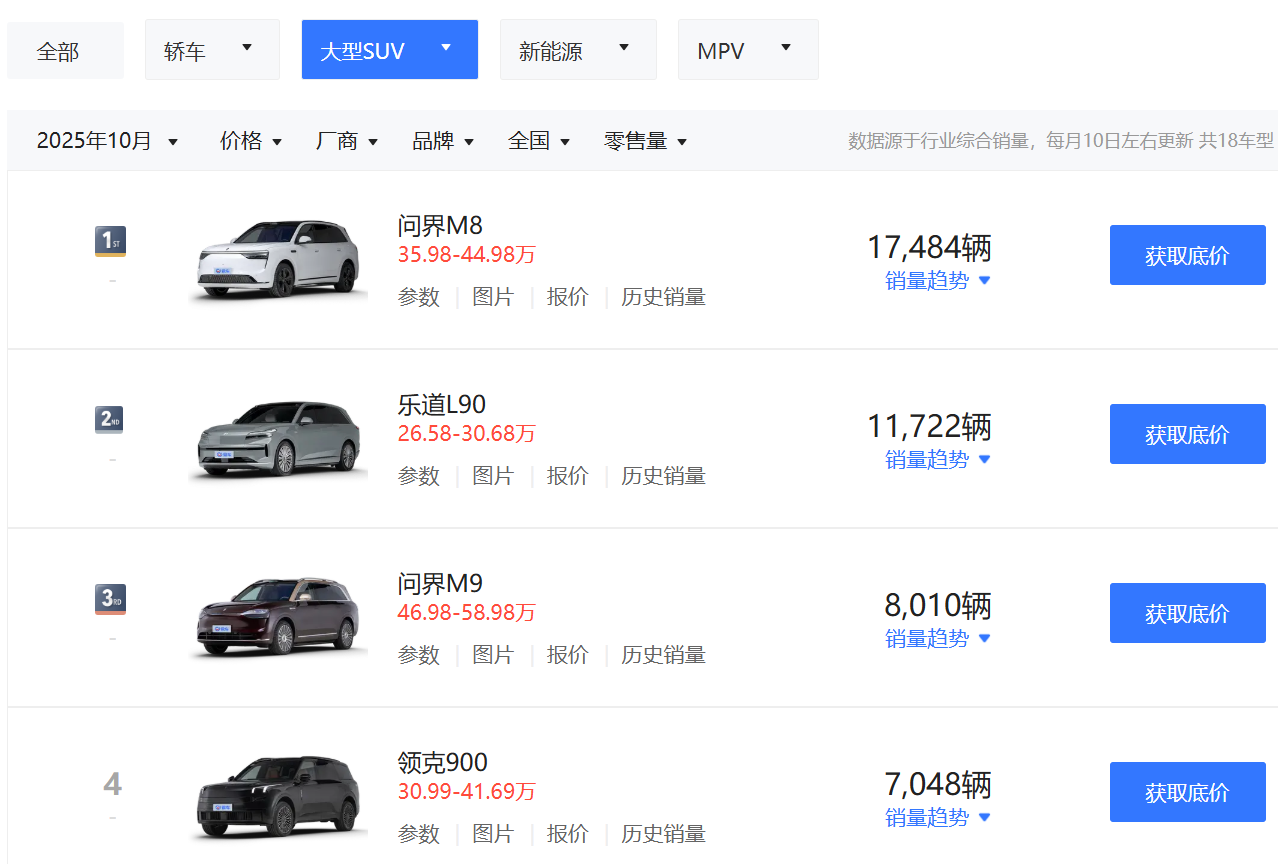The height and width of the screenshot is (864, 1278).
Task: Expand the 零售量 sort dropdown
Action: coord(646,141)
